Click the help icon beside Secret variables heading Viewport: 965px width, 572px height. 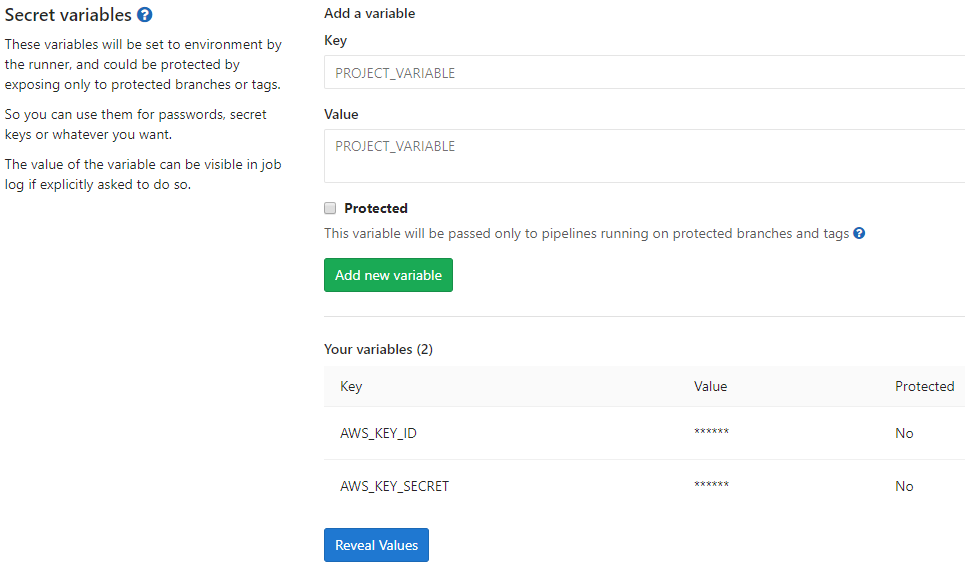[x=145, y=15]
